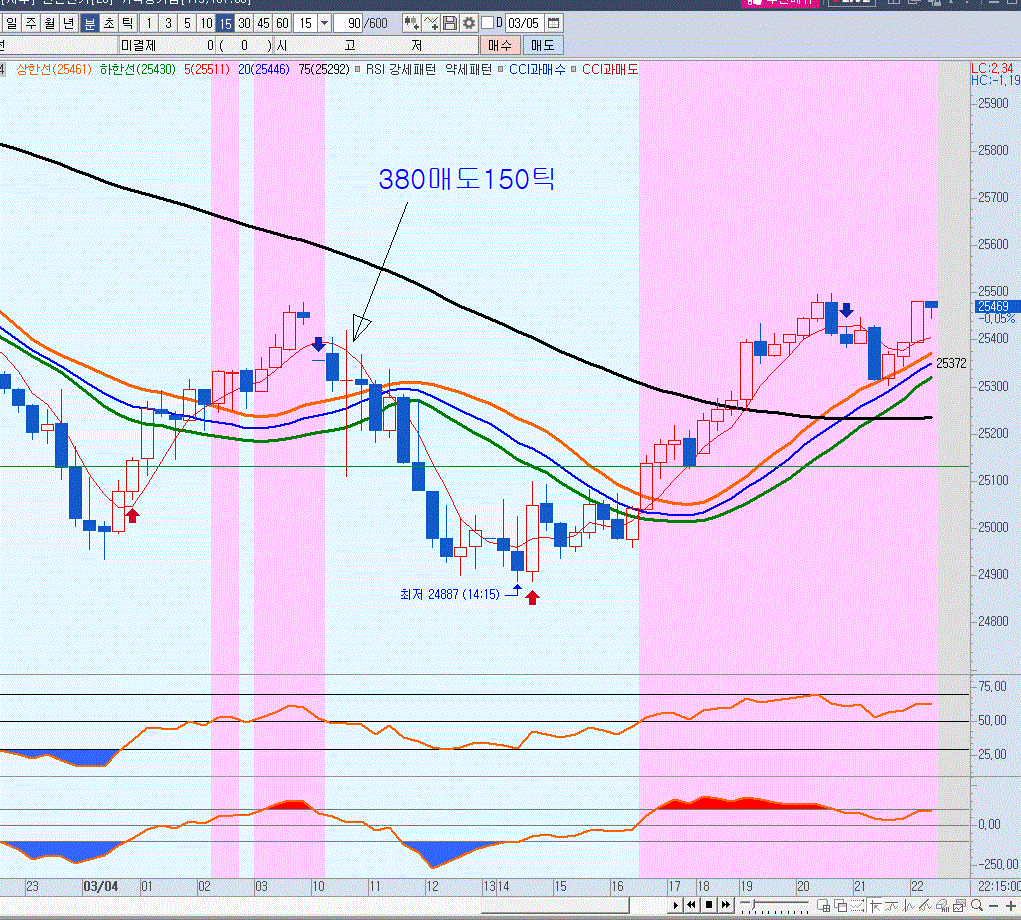The width and height of the screenshot is (1021, 920).
Task: Select the 30 minute interval button
Action: pos(244,23)
